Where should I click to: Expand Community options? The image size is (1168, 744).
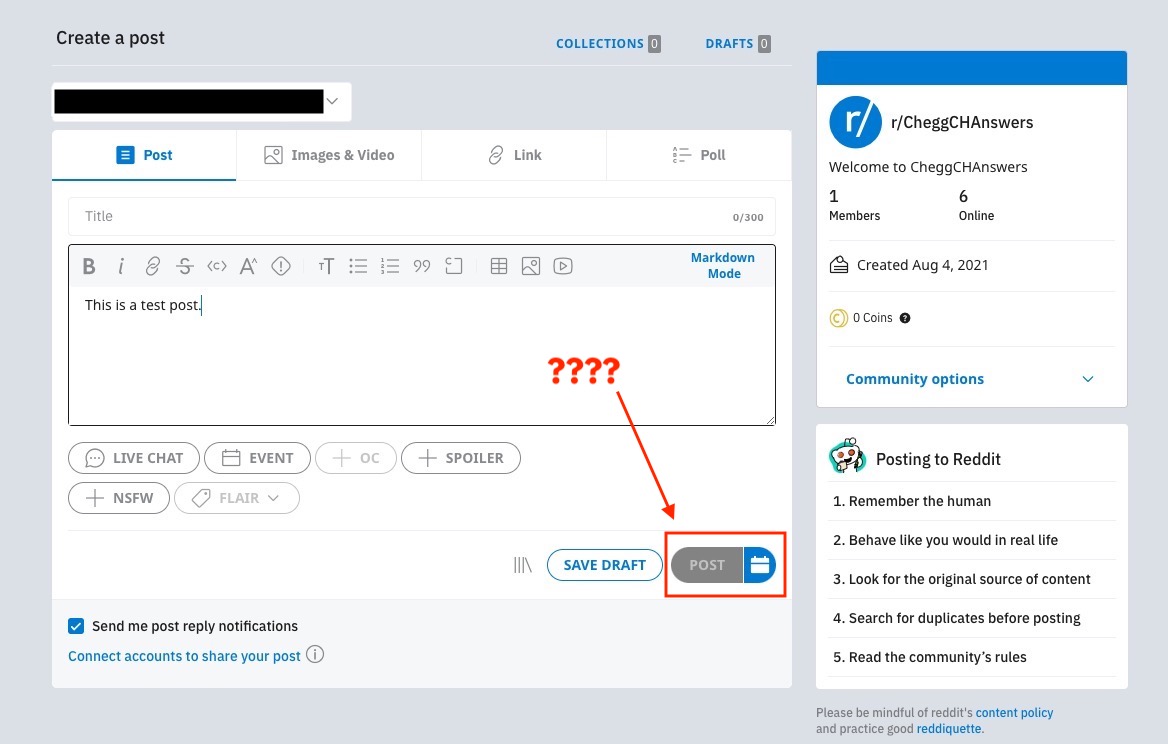971,379
